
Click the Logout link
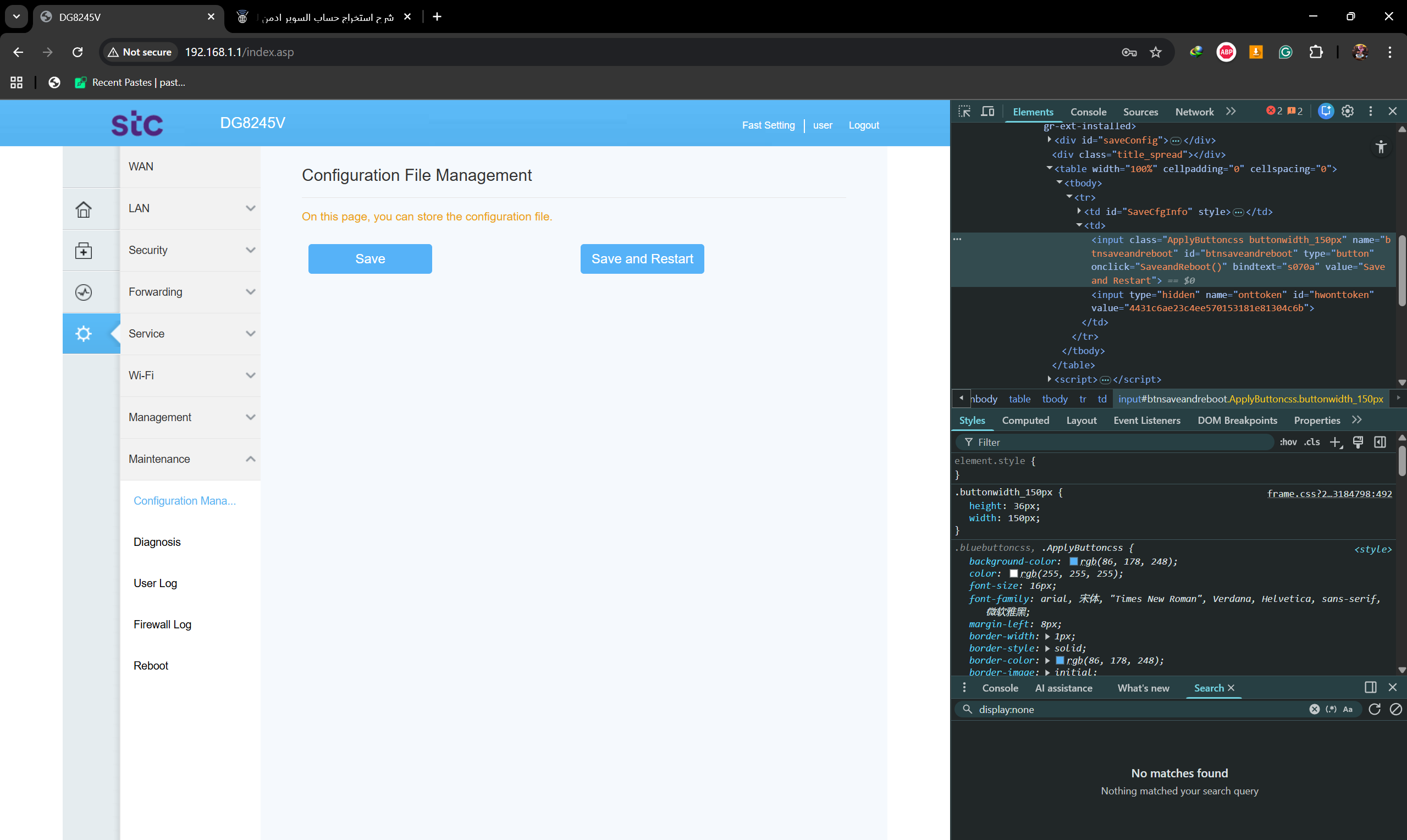pyautogui.click(x=863, y=125)
